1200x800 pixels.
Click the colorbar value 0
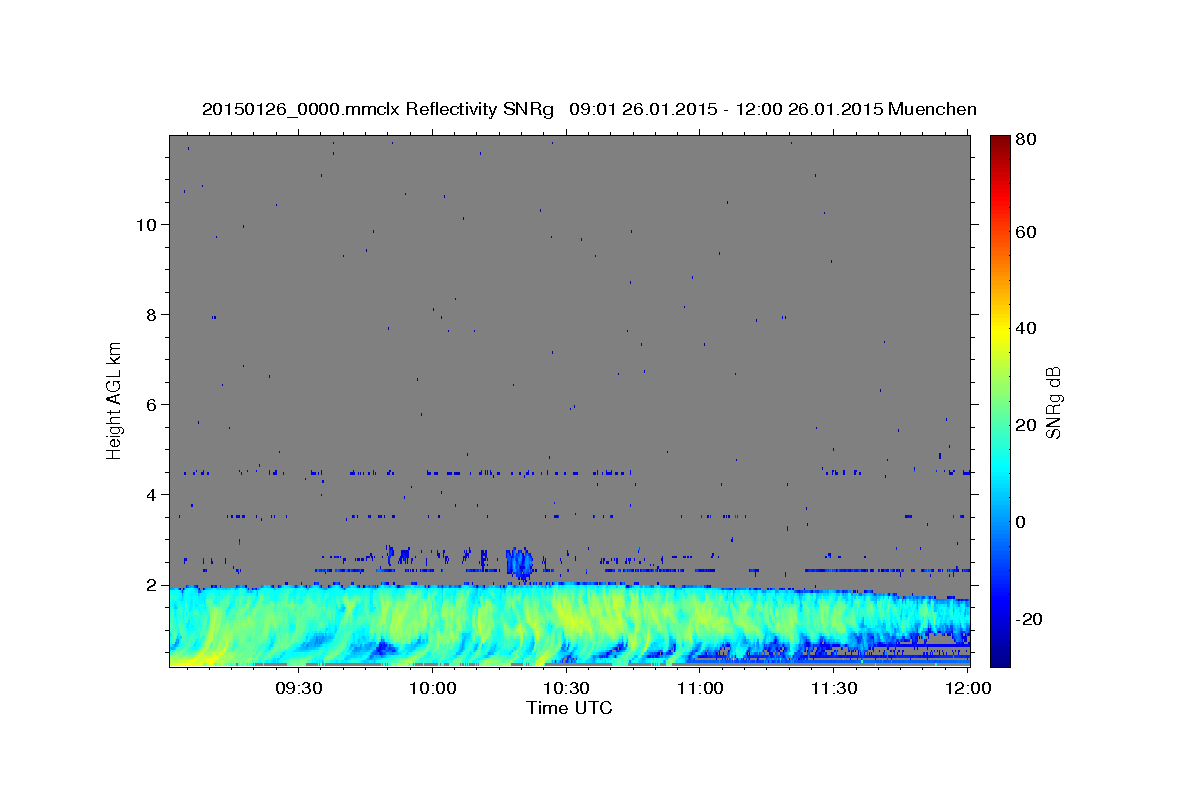tap(1021, 522)
